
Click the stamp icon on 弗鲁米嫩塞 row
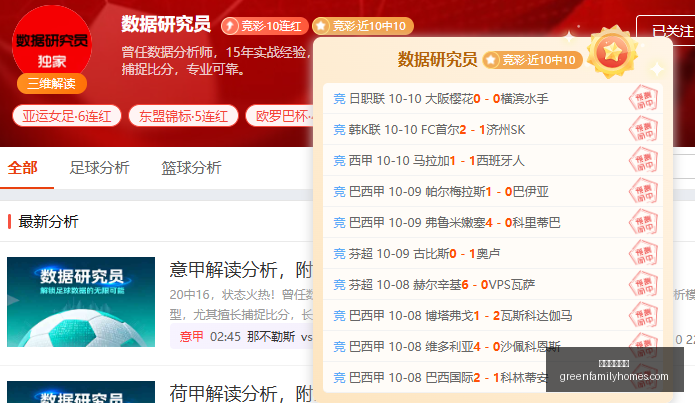click(x=644, y=222)
